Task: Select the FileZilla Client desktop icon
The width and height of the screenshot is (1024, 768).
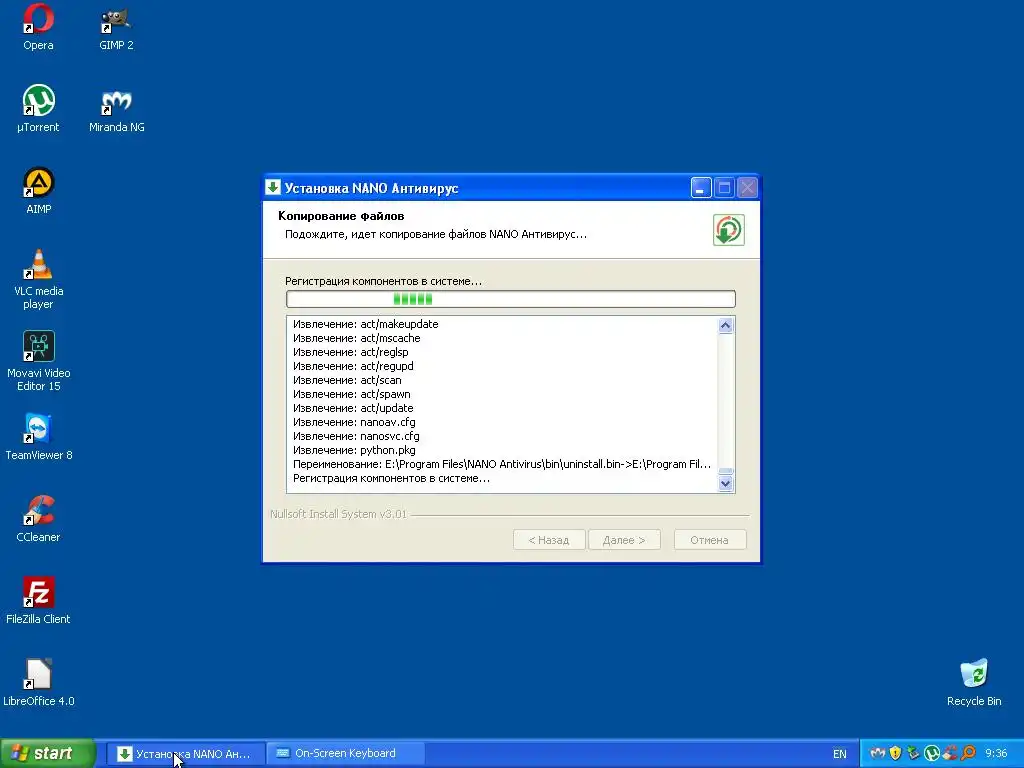Action: pos(38,601)
